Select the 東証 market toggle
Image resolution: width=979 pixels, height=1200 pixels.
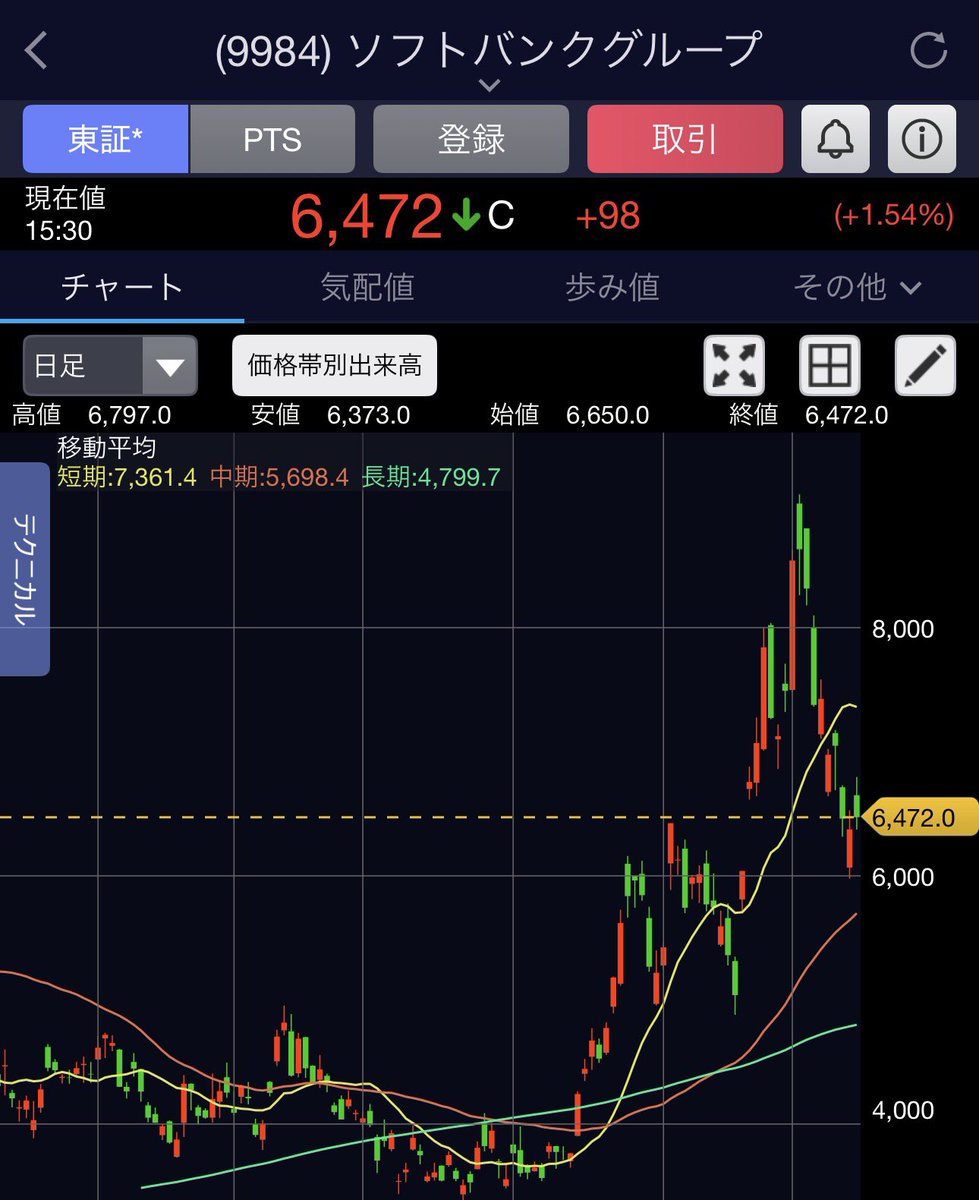coord(105,139)
